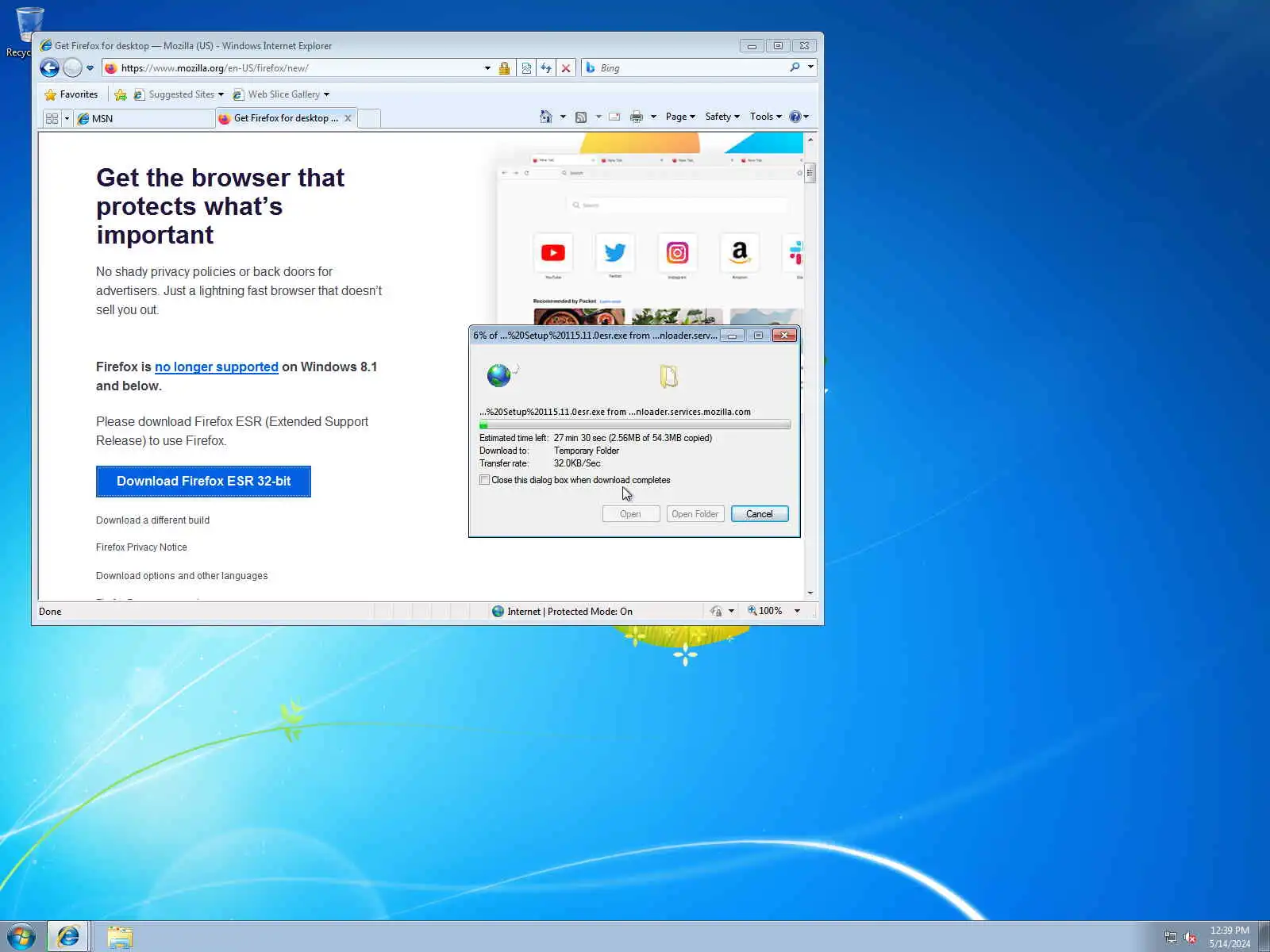This screenshot has height=952, width=1270.
Task: Click the IE Forward arrow button
Action: click(72, 68)
